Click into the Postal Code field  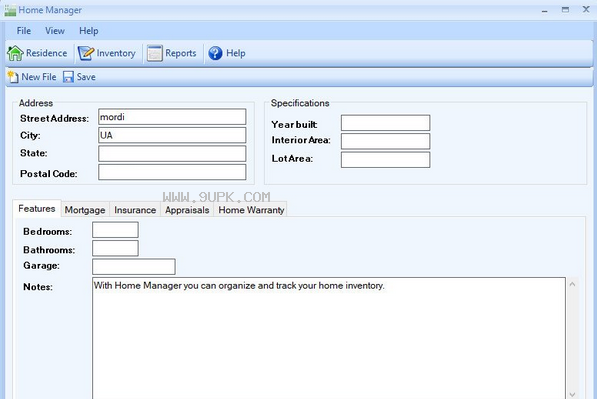(172, 172)
